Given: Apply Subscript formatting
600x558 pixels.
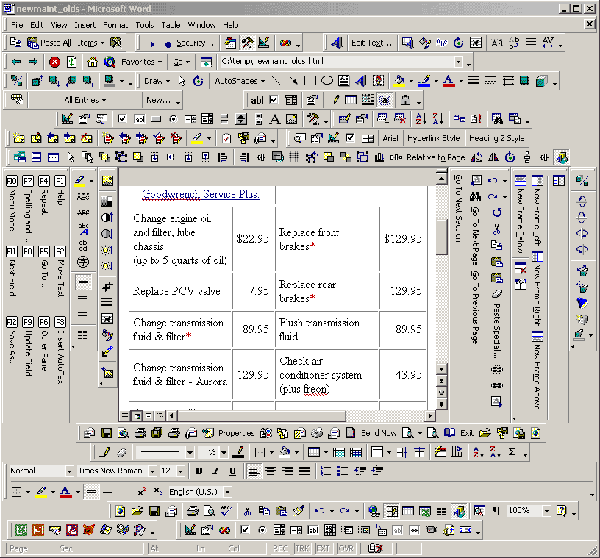Looking at the screenshot, I should 158,491.
